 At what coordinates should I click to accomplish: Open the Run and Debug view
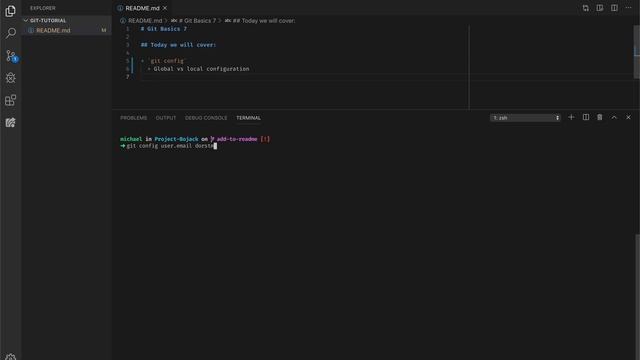click(x=11, y=78)
